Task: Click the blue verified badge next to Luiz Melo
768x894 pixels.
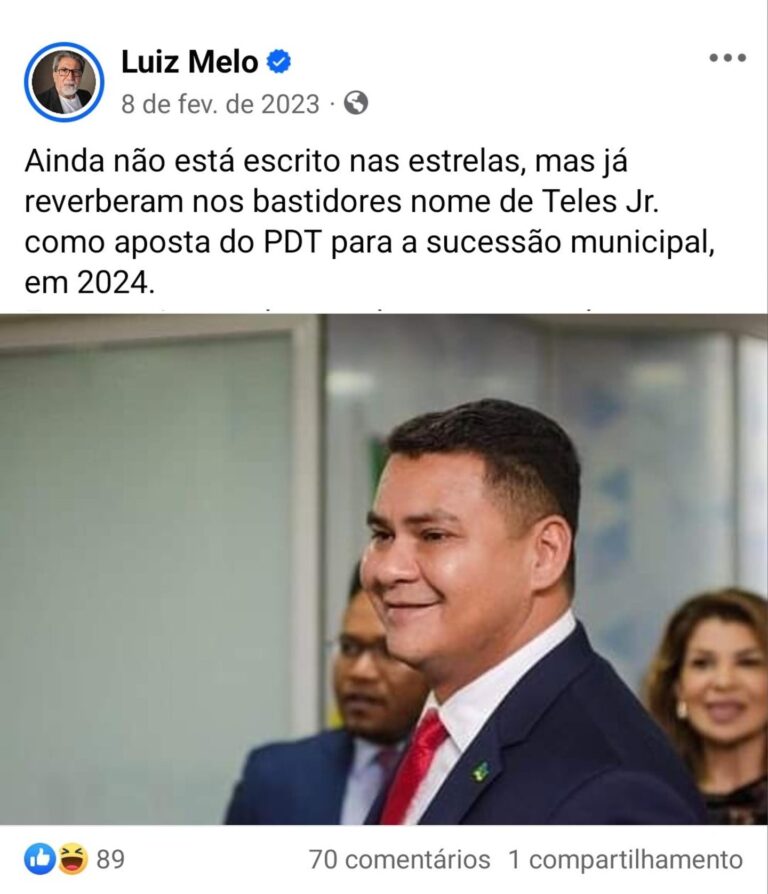Action: pyautogui.click(x=279, y=62)
